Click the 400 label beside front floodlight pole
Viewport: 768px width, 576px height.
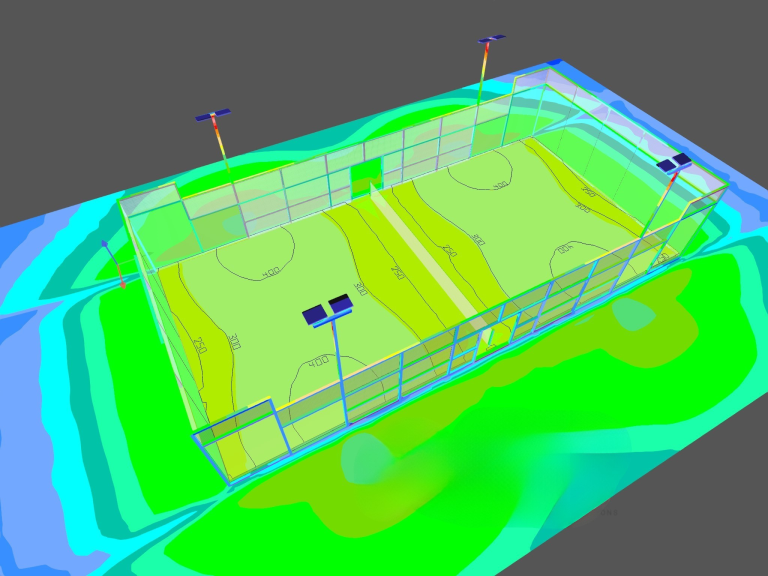point(318,361)
